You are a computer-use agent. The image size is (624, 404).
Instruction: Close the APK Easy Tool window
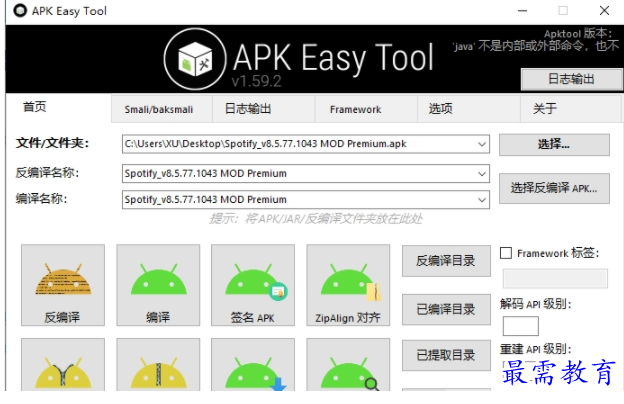604,11
